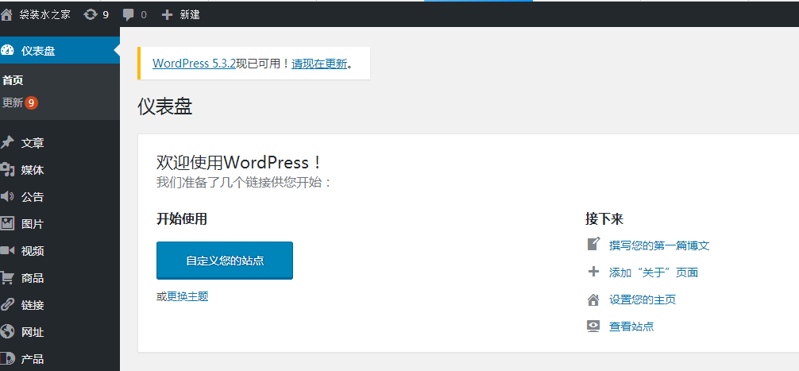Open the 仪表盘 sidebar menu
The height and width of the screenshot is (371, 799).
tap(60, 50)
